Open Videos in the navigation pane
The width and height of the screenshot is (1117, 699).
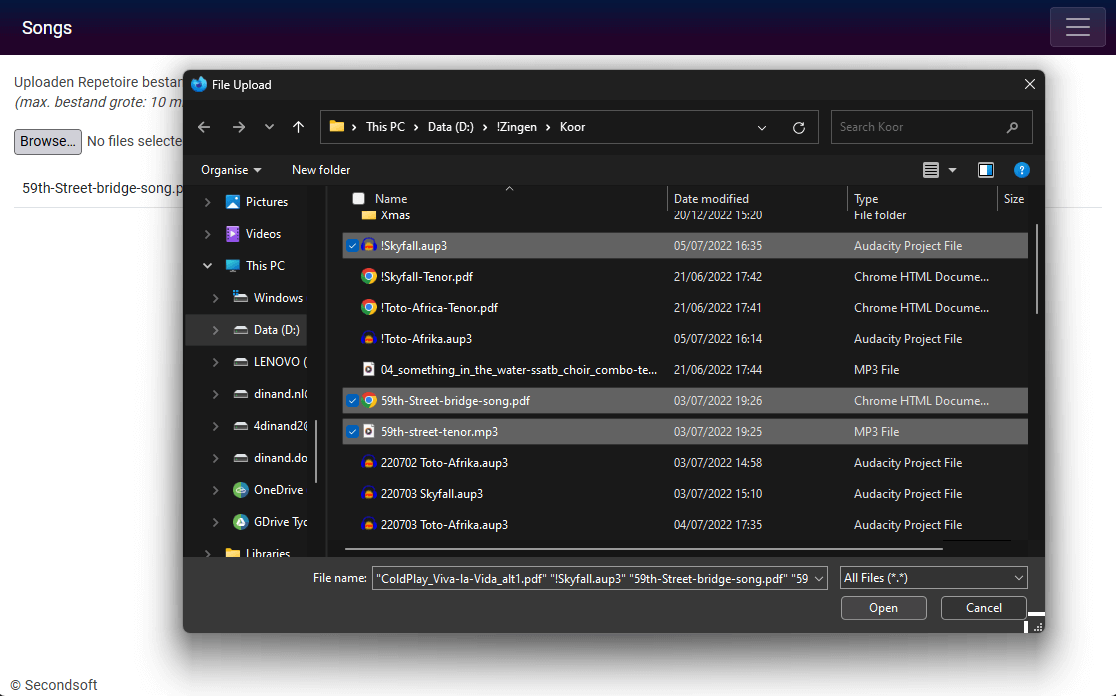[x=263, y=234]
